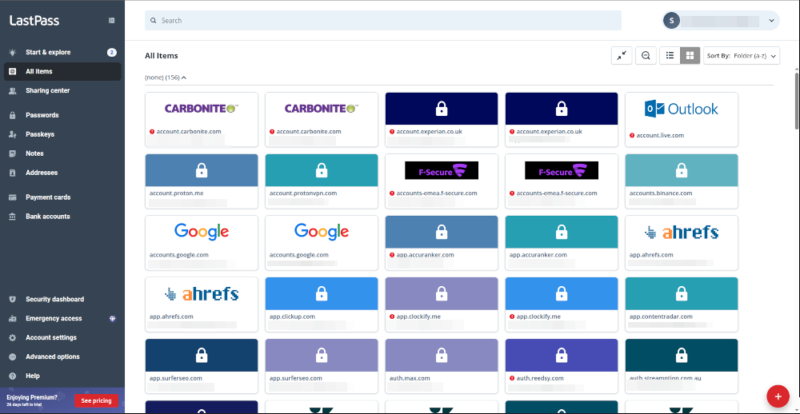Open the Sharing center label in the sidebar
This screenshot has width=800, height=414.
pyautogui.click(x=48, y=91)
